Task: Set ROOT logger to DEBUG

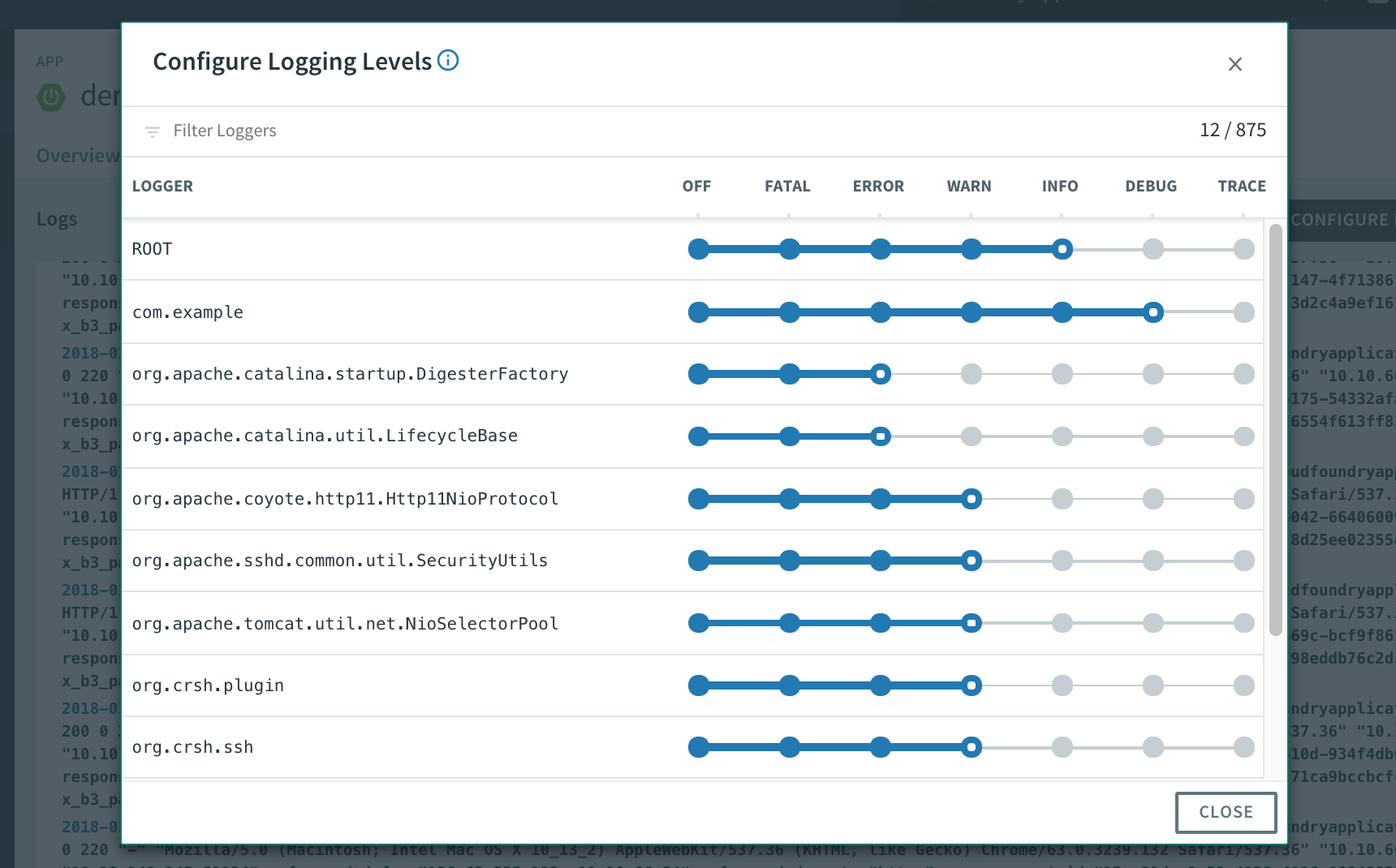Action: (1153, 249)
